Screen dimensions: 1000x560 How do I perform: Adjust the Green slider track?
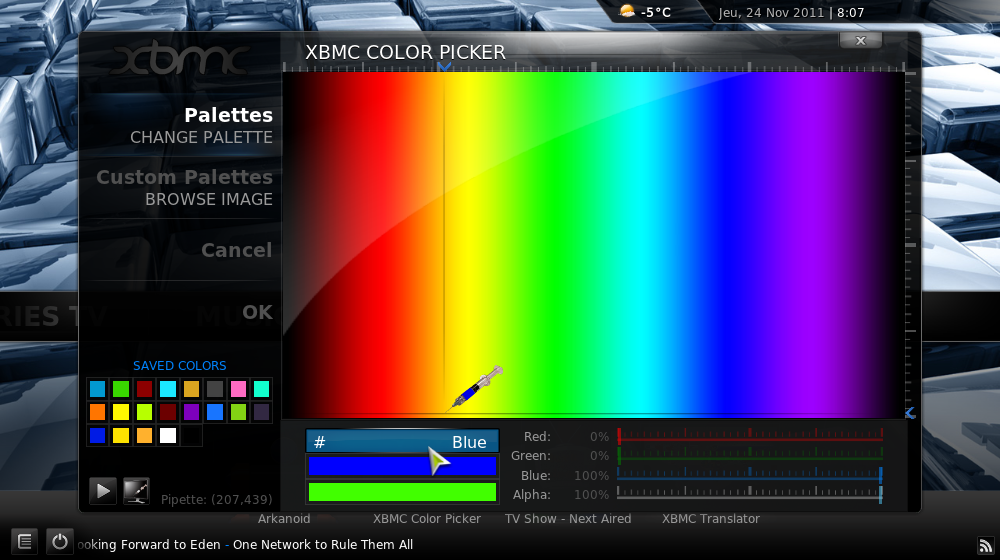coord(750,455)
